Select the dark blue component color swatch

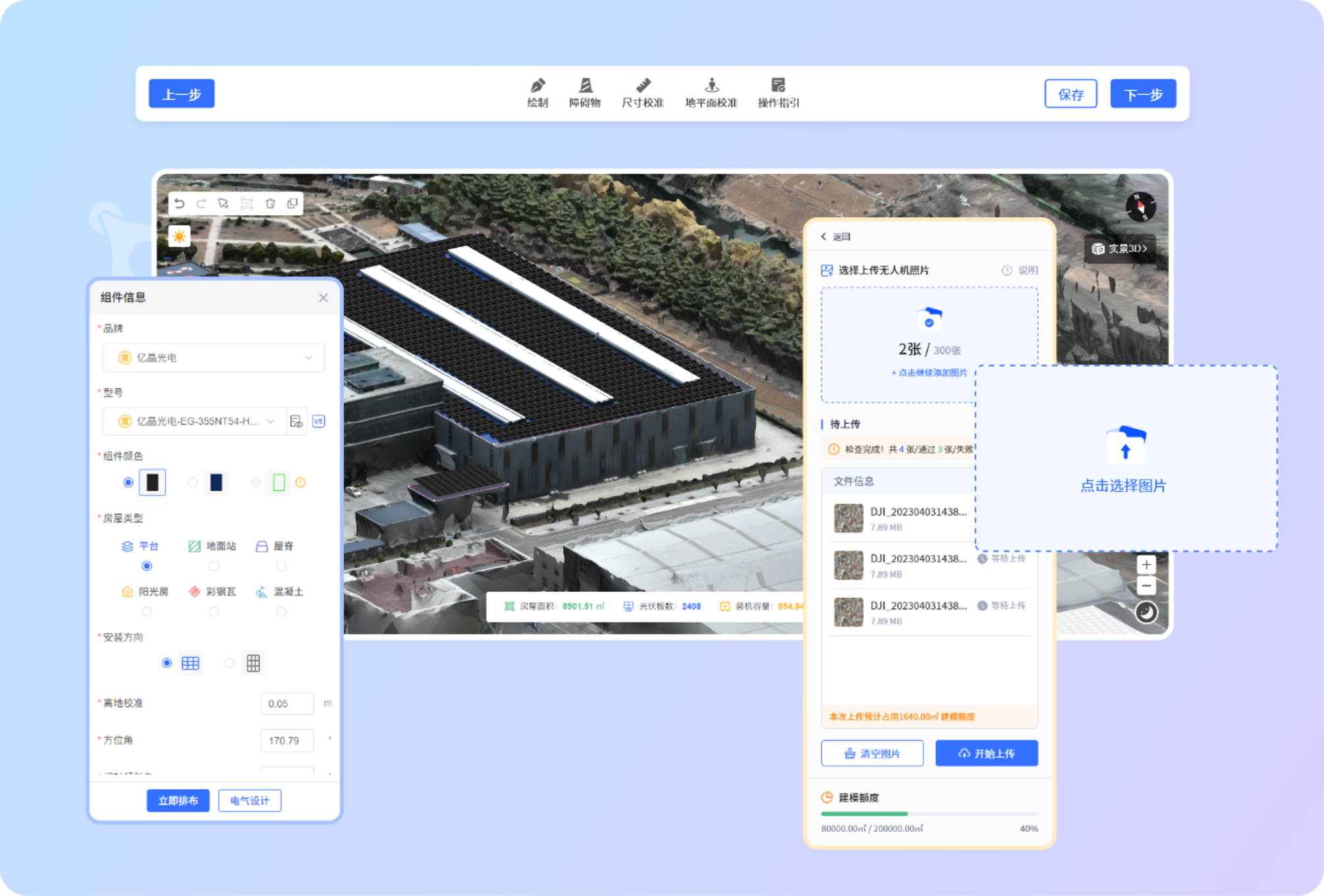[215, 483]
